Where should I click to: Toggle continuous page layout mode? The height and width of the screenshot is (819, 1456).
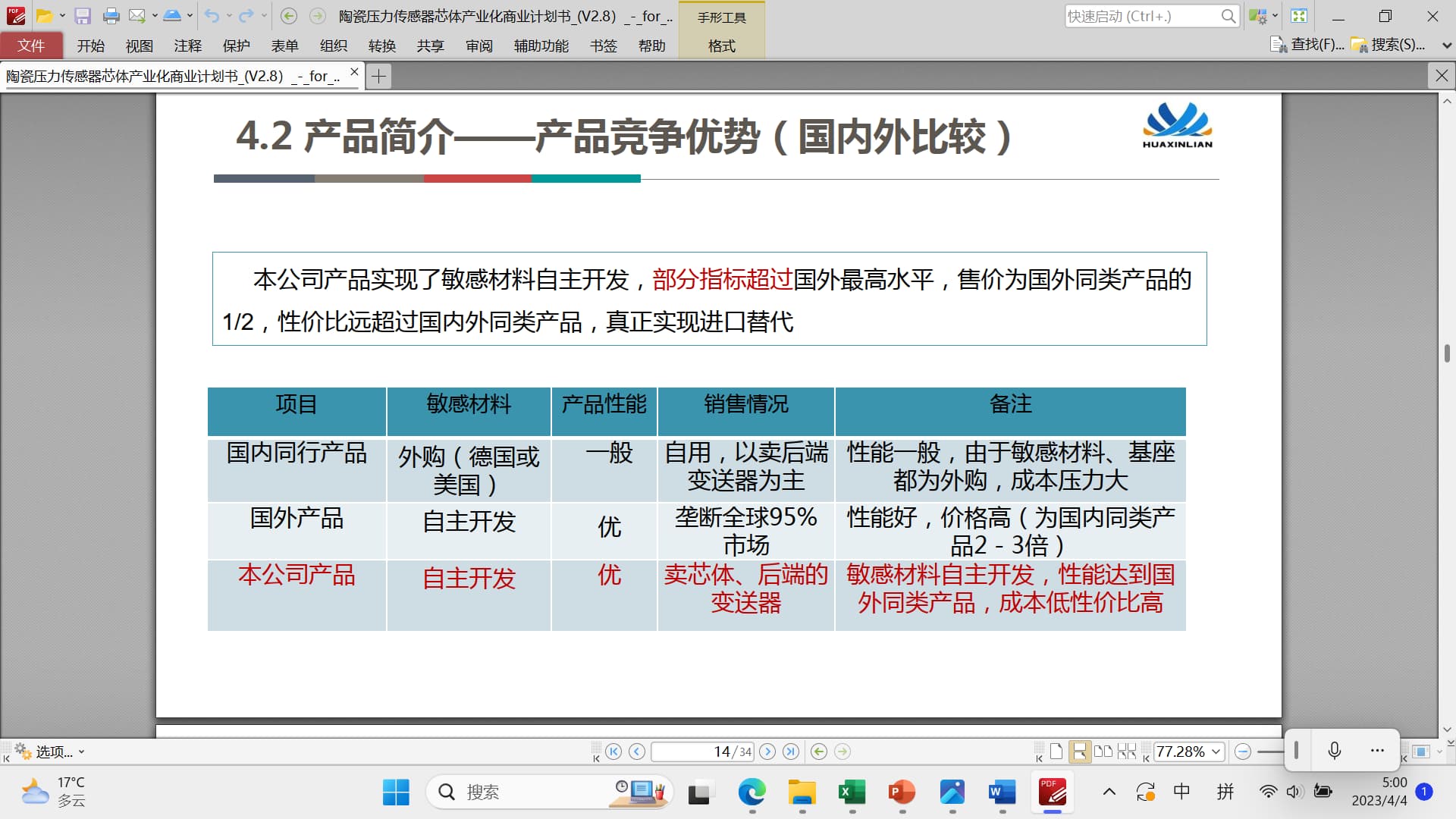click(1079, 752)
